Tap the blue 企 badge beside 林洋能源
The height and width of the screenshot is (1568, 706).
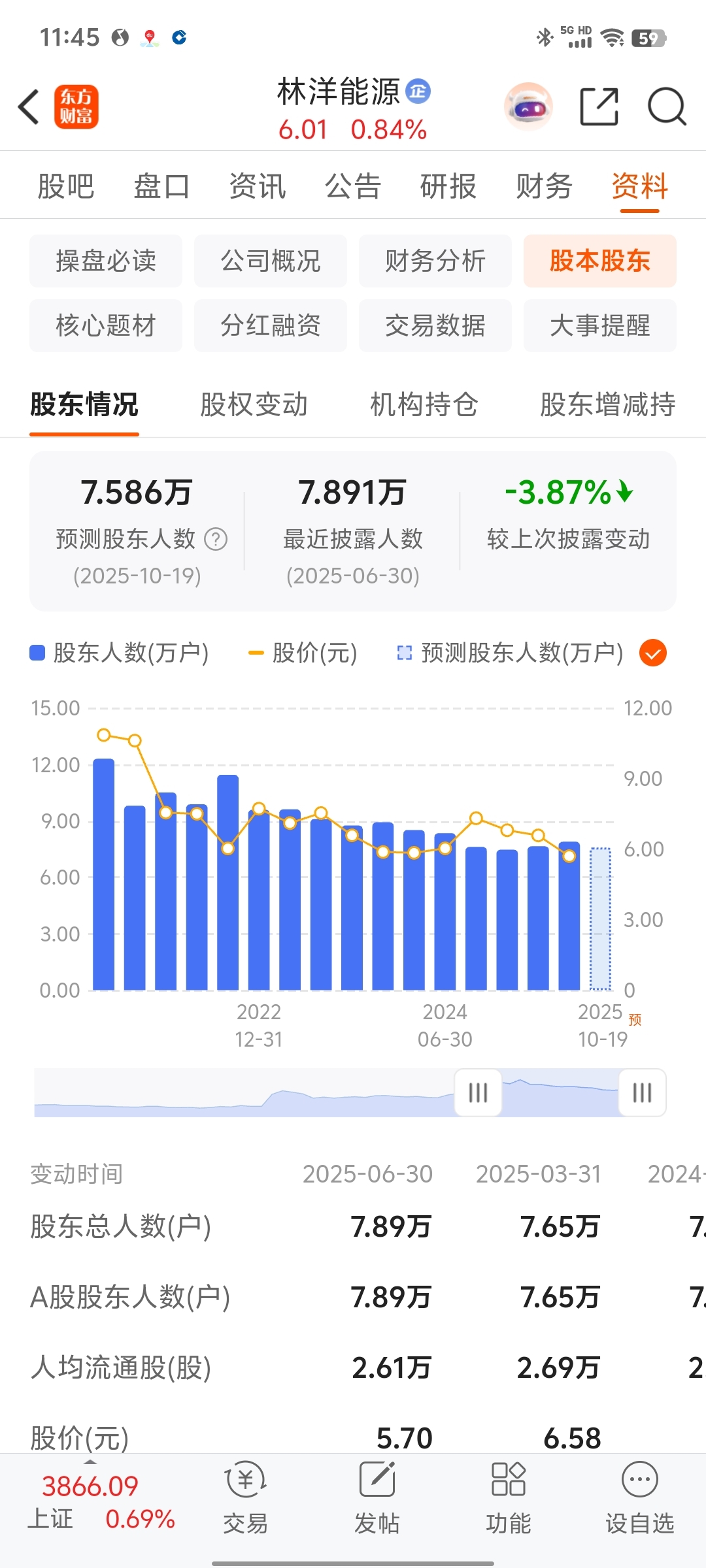pos(418,91)
